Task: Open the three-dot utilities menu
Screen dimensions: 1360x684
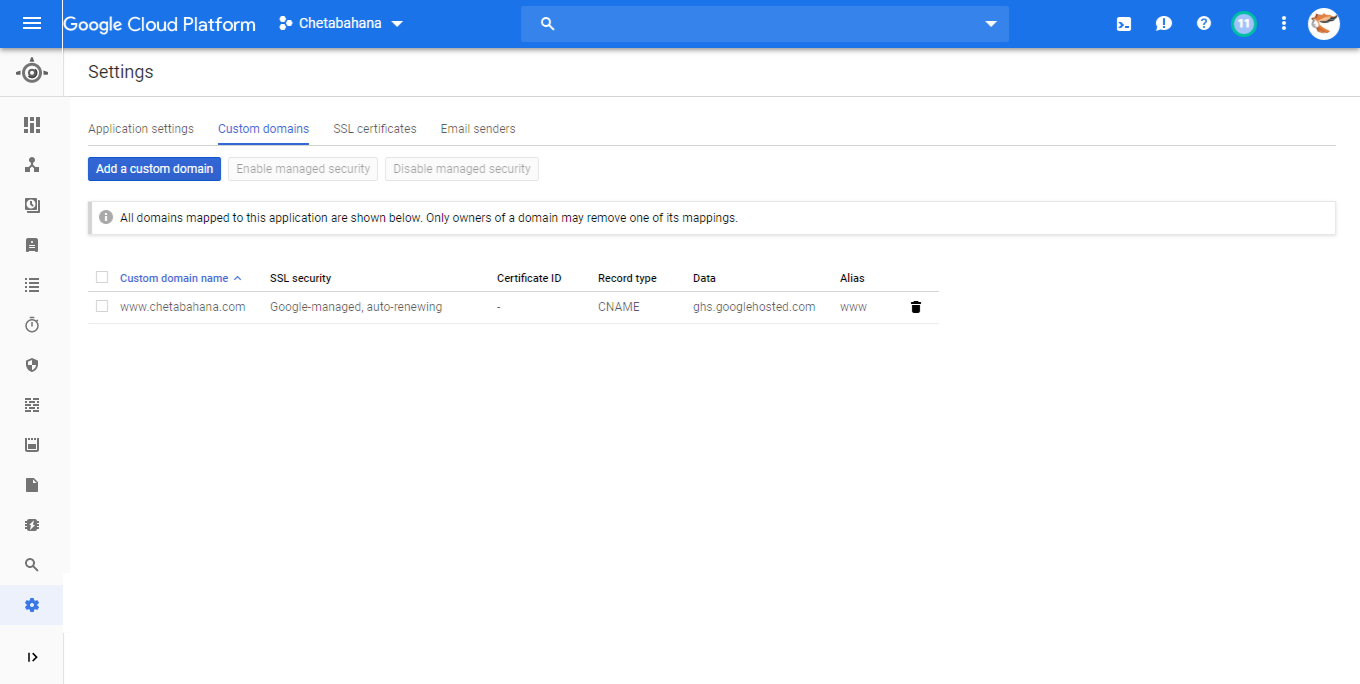Action: [x=1284, y=24]
